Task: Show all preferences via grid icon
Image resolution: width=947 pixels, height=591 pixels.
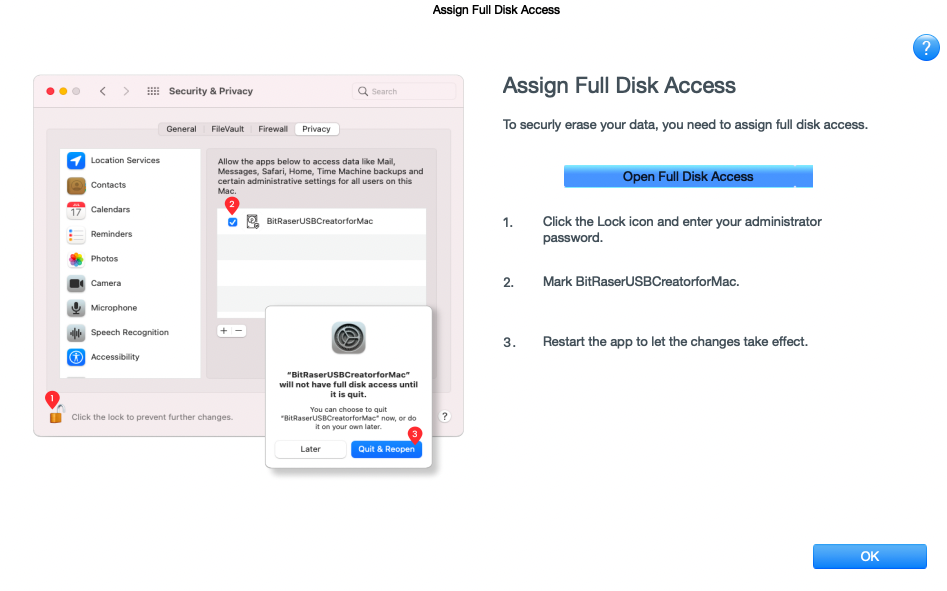Action: click(x=153, y=91)
